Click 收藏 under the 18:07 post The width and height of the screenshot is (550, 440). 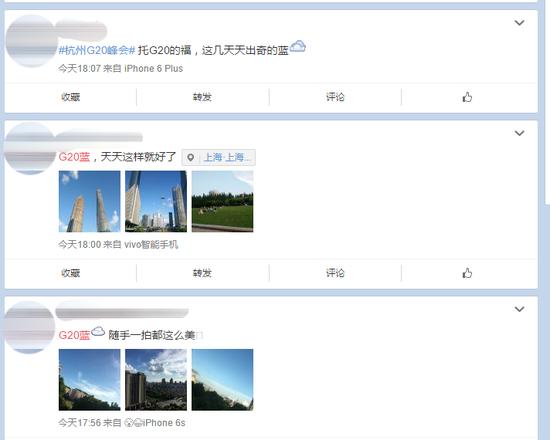tap(71, 97)
